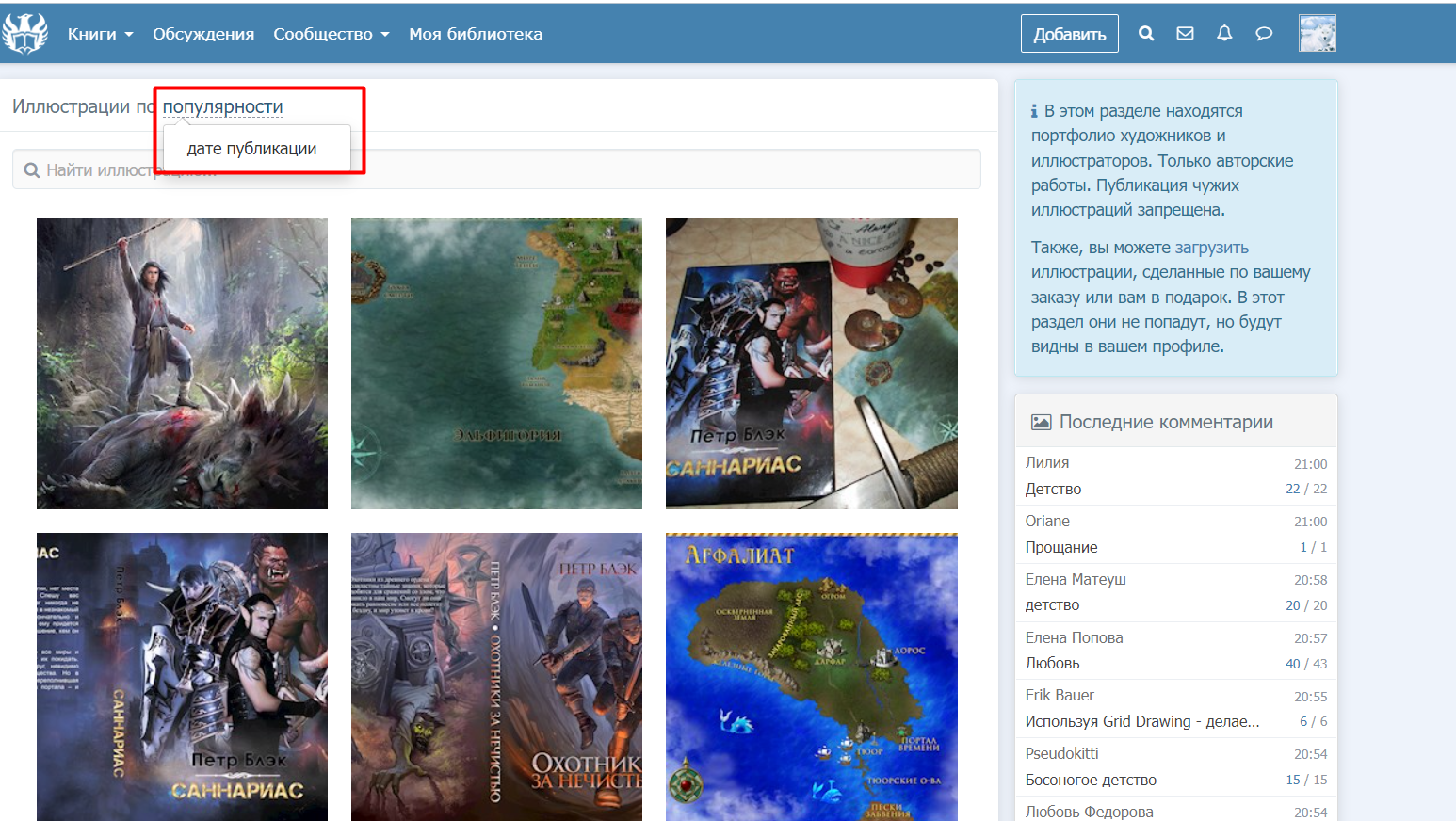Click the Найти иллюстрацию search field
This screenshot has width=1456, height=821.
[565, 170]
